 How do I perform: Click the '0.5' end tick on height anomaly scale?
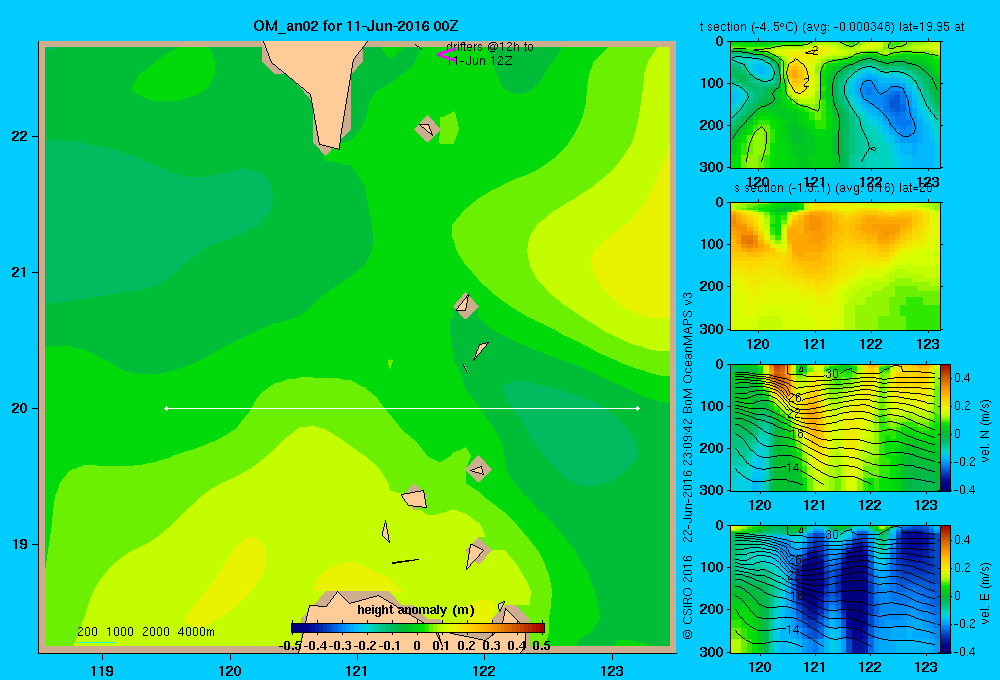tap(541, 646)
